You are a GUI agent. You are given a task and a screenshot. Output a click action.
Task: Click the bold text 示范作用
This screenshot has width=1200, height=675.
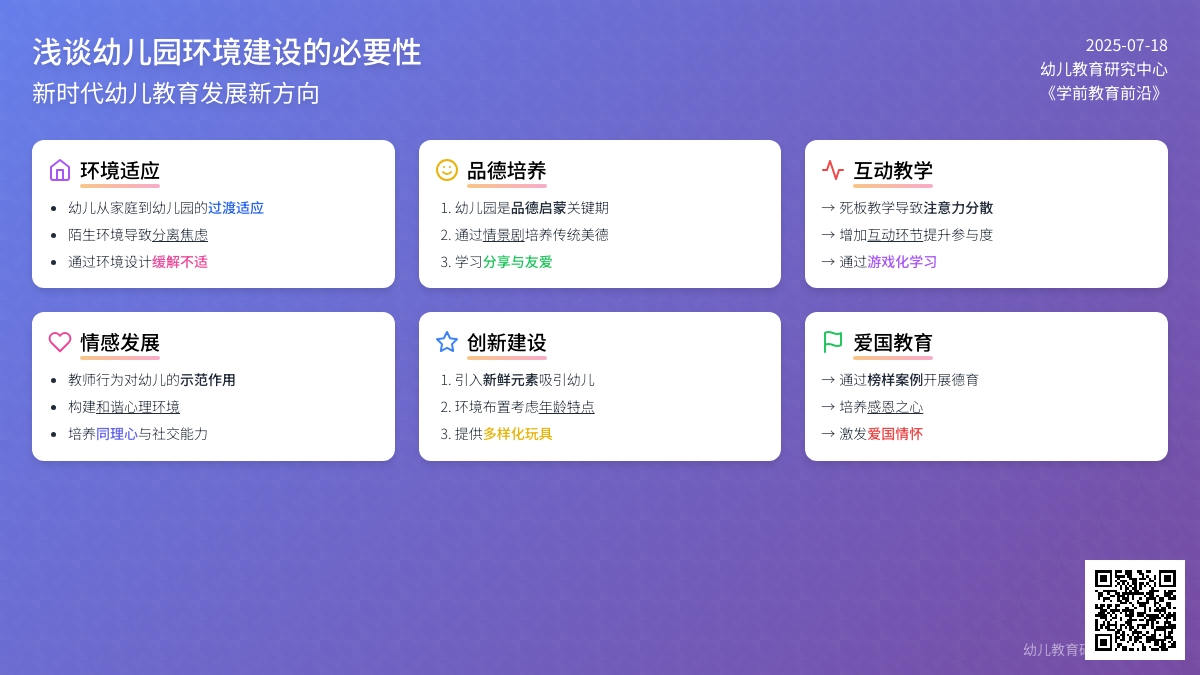(x=208, y=380)
